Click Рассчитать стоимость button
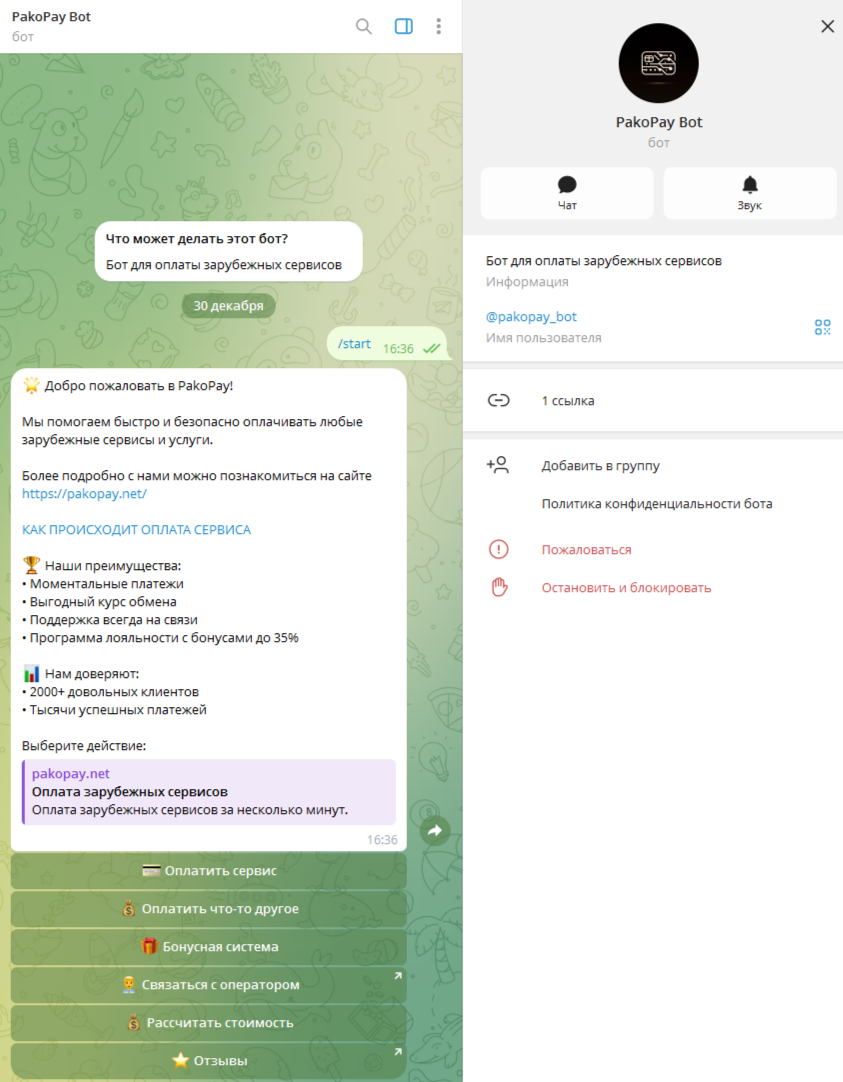Screen dimensions: 843x1082 tap(209, 1023)
